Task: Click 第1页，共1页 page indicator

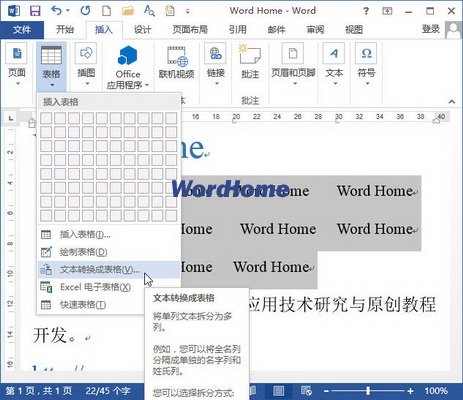Action: coord(39,391)
